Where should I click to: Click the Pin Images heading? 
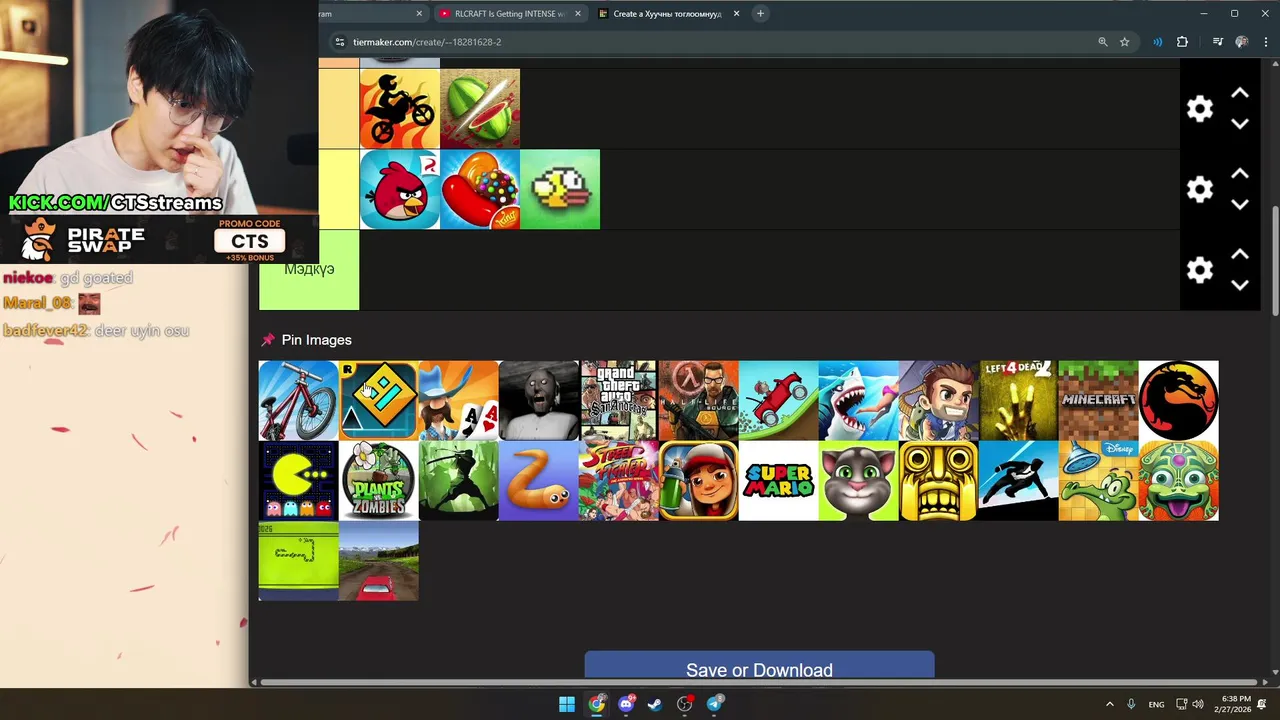point(316,340)
